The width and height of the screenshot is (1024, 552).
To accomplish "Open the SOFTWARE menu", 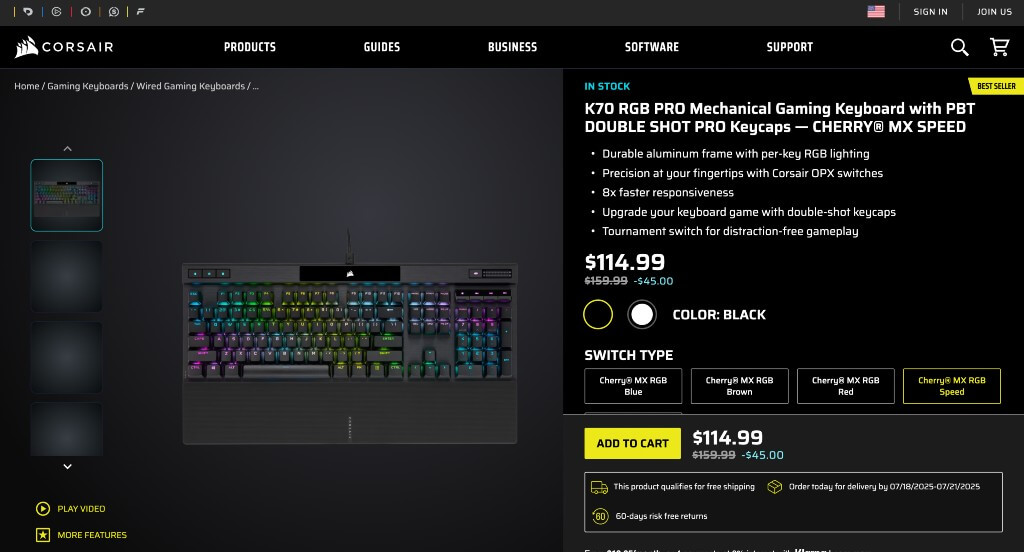I will click(652, 47).
